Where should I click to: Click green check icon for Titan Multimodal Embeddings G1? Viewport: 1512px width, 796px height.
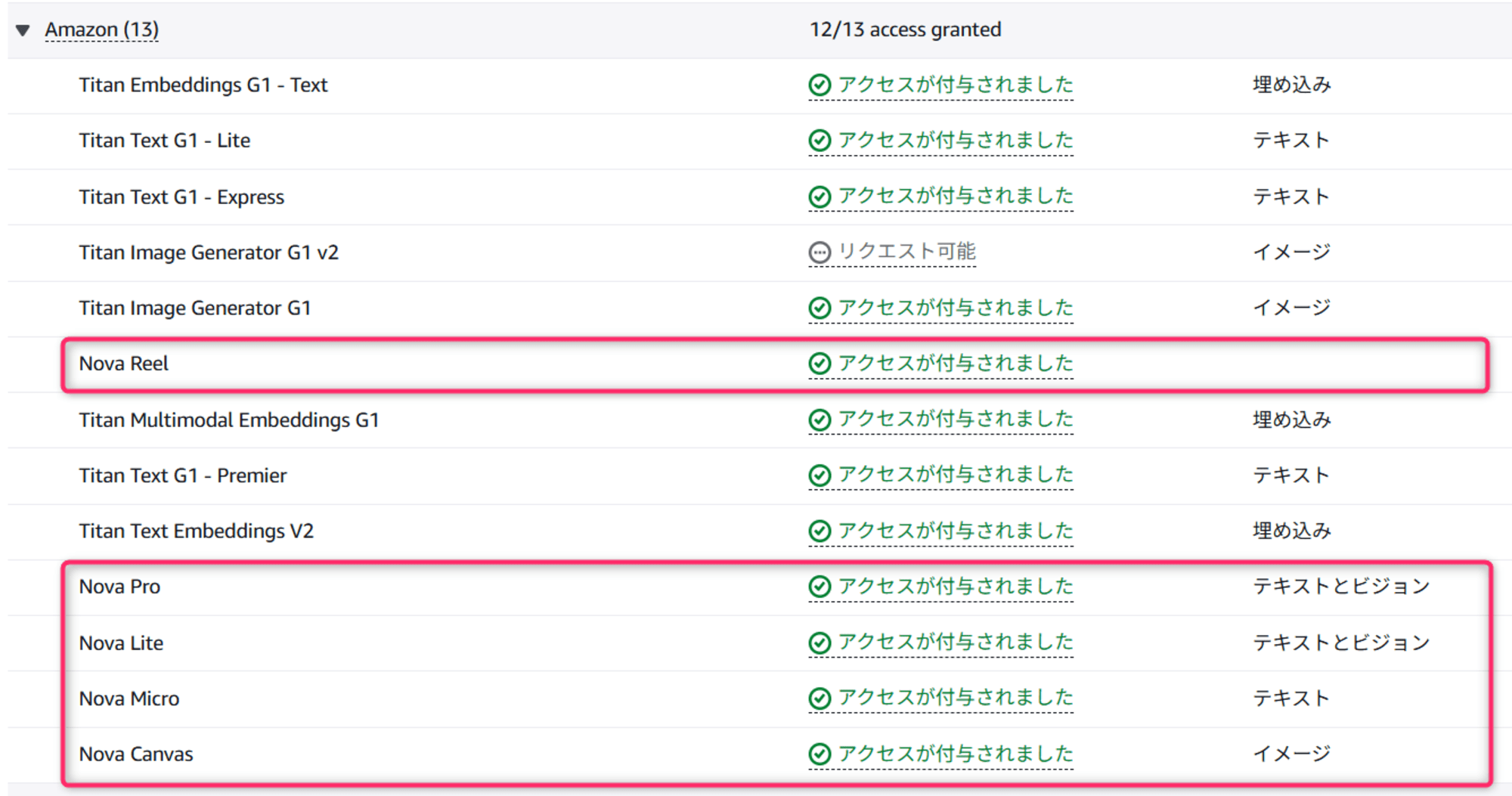820,420
